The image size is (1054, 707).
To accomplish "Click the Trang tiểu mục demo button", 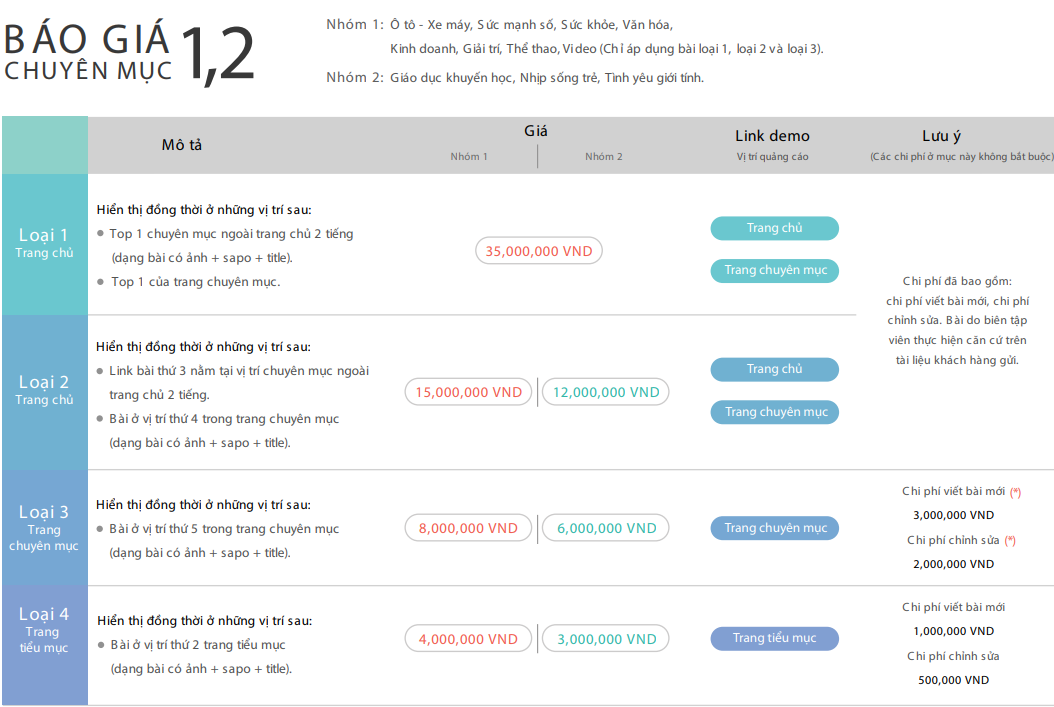I will coord(774,638).
